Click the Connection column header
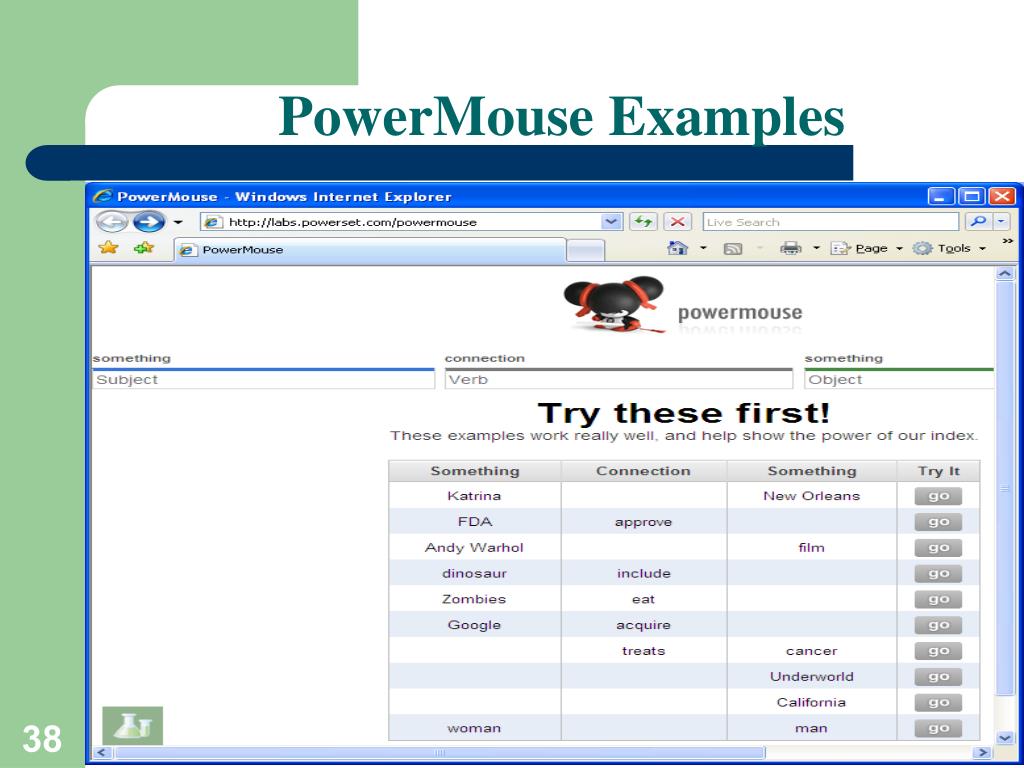The height and width of the screenshot is (768, 1024). click(x=643, y=471)
